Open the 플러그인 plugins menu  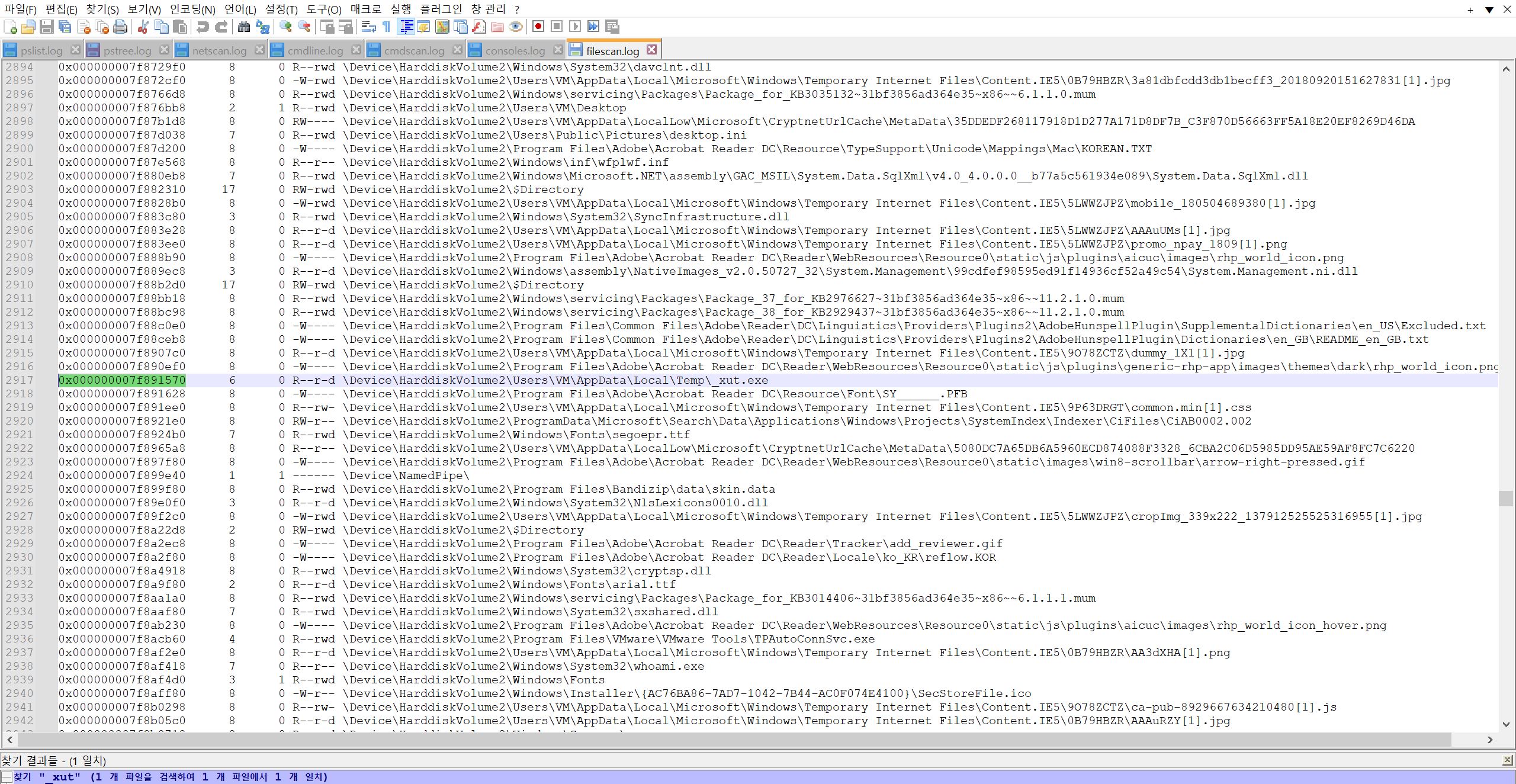pos(441,9)
